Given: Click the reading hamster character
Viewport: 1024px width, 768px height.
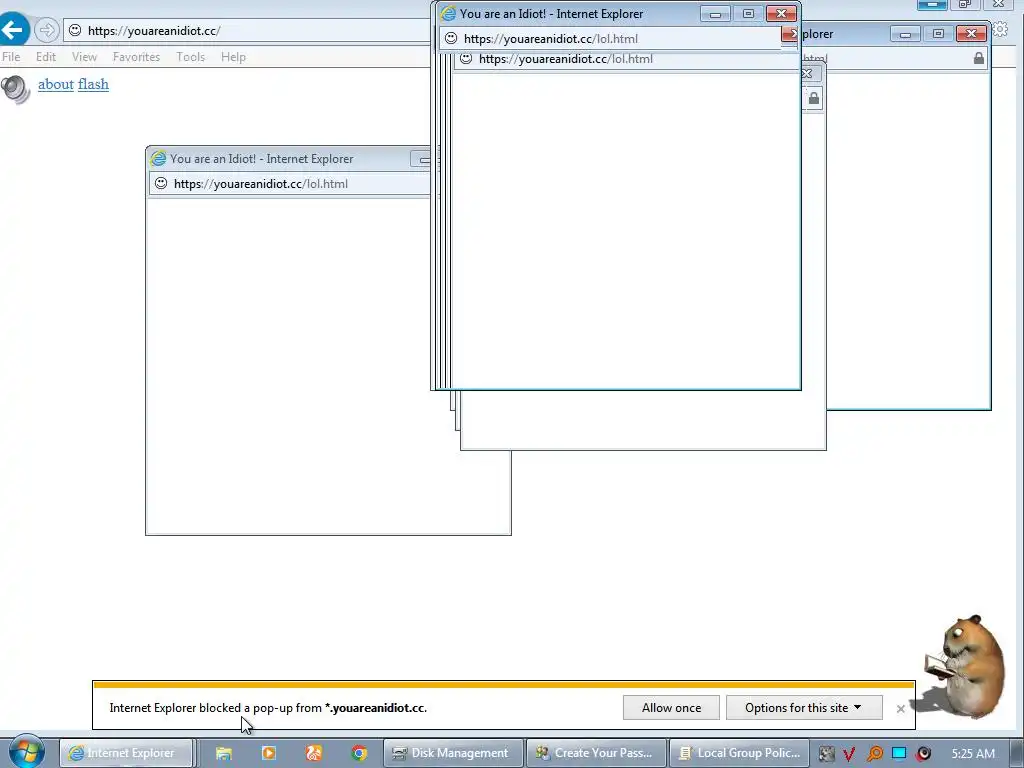Looking at the screenshot, I should [x=965, y=665].
